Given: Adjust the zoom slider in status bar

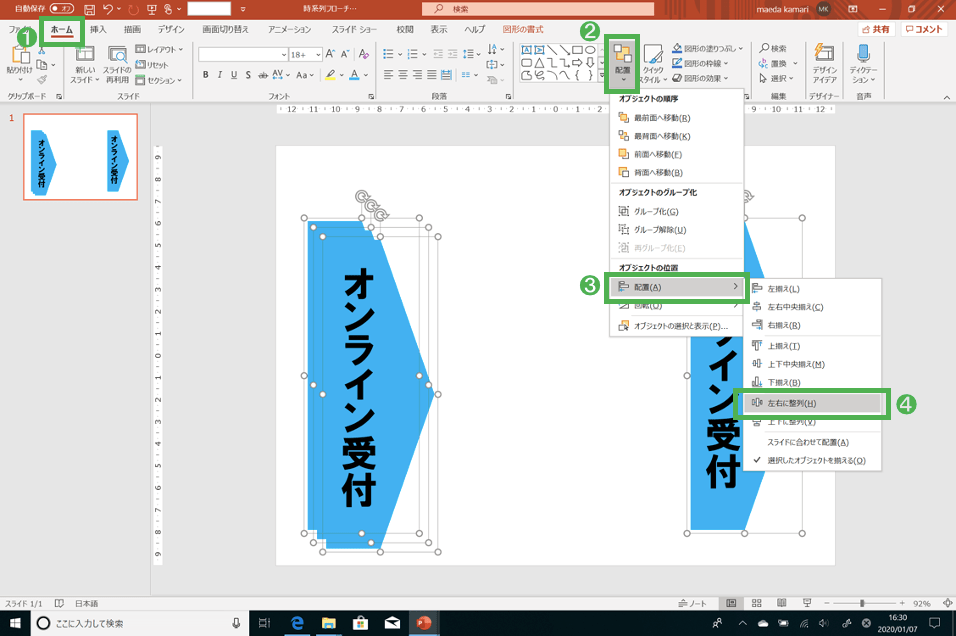Looking at the screenshot, I should (863, 603).
